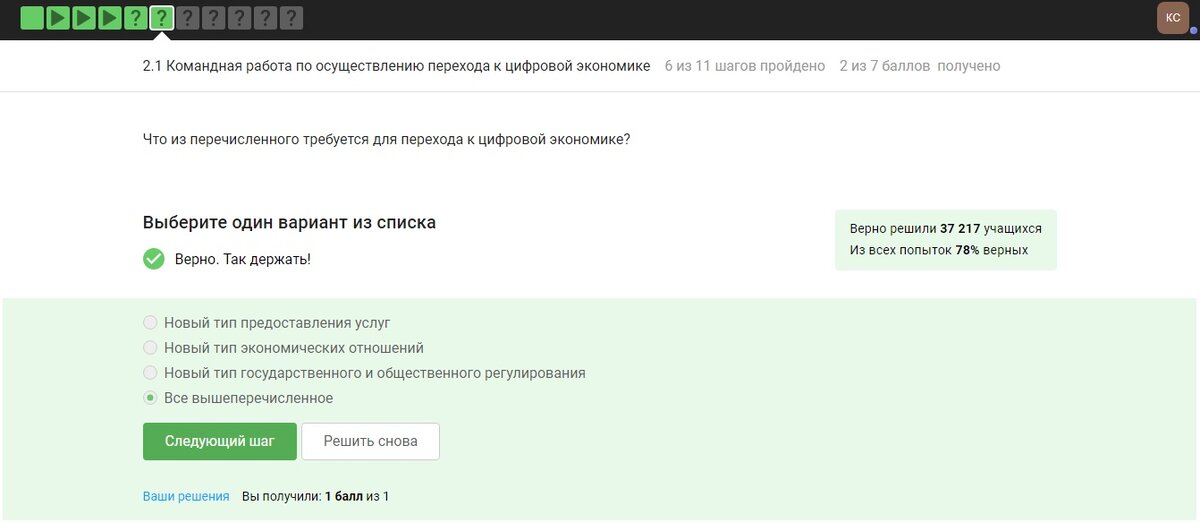This screenshot has height=523, width=1200.
Task: Click the green correct-answer checkmark icon
Action: tap(154, 259)
